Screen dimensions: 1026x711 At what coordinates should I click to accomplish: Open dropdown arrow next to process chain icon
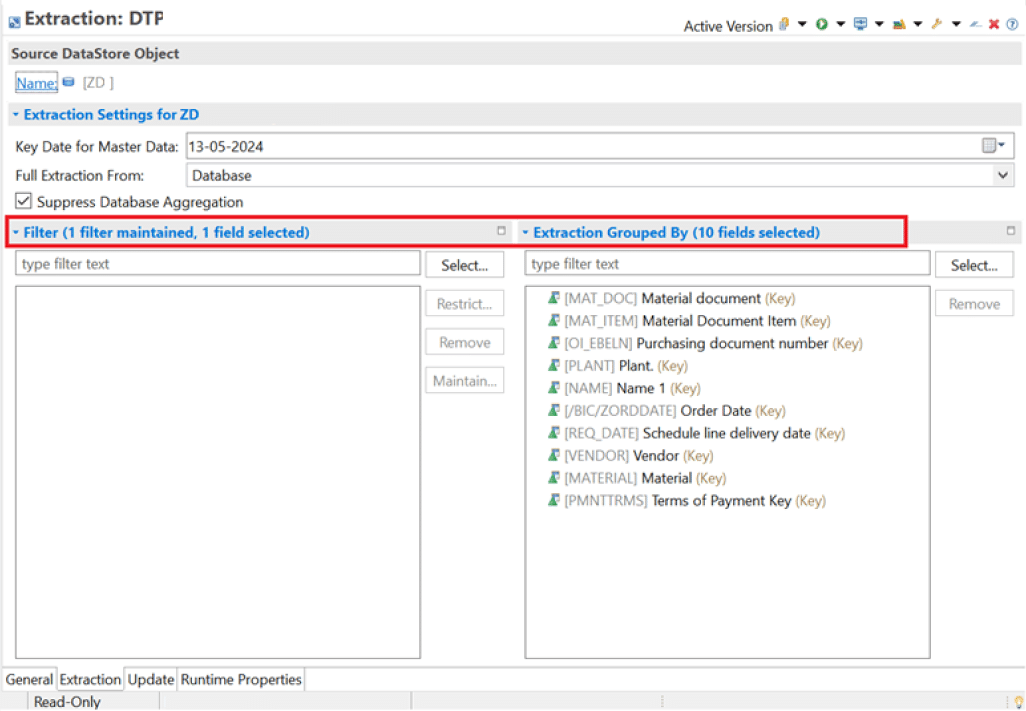click(x=918, y=25)
